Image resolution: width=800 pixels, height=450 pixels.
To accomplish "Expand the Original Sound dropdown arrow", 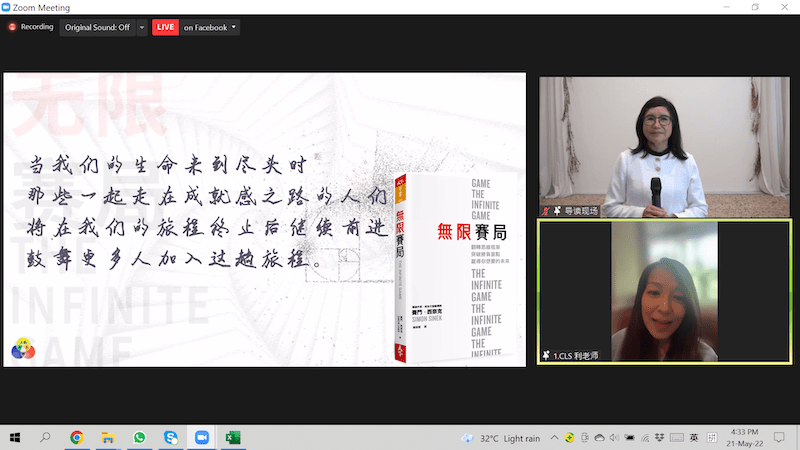I will (x=141, y=27).
